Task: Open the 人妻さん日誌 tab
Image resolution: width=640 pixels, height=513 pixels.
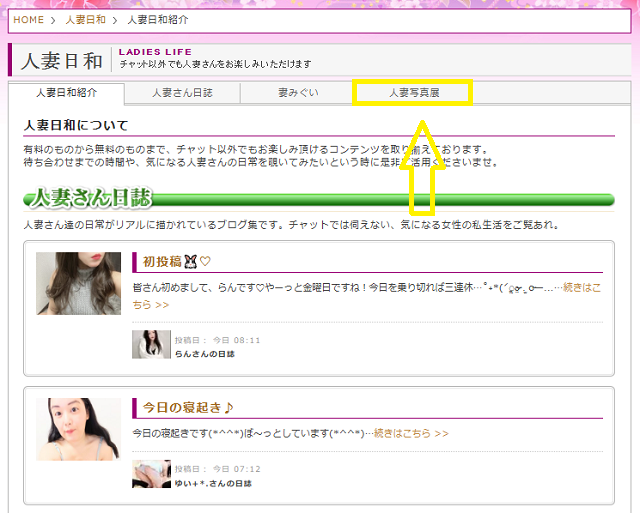Action: coord(182,93)
